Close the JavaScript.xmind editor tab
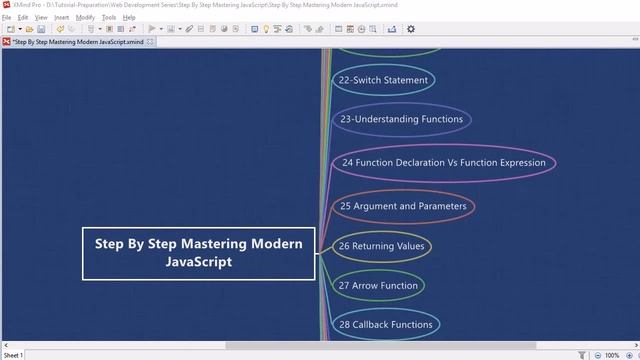The image size is (640, 360). pyautogui.click(x=150, y=42)
